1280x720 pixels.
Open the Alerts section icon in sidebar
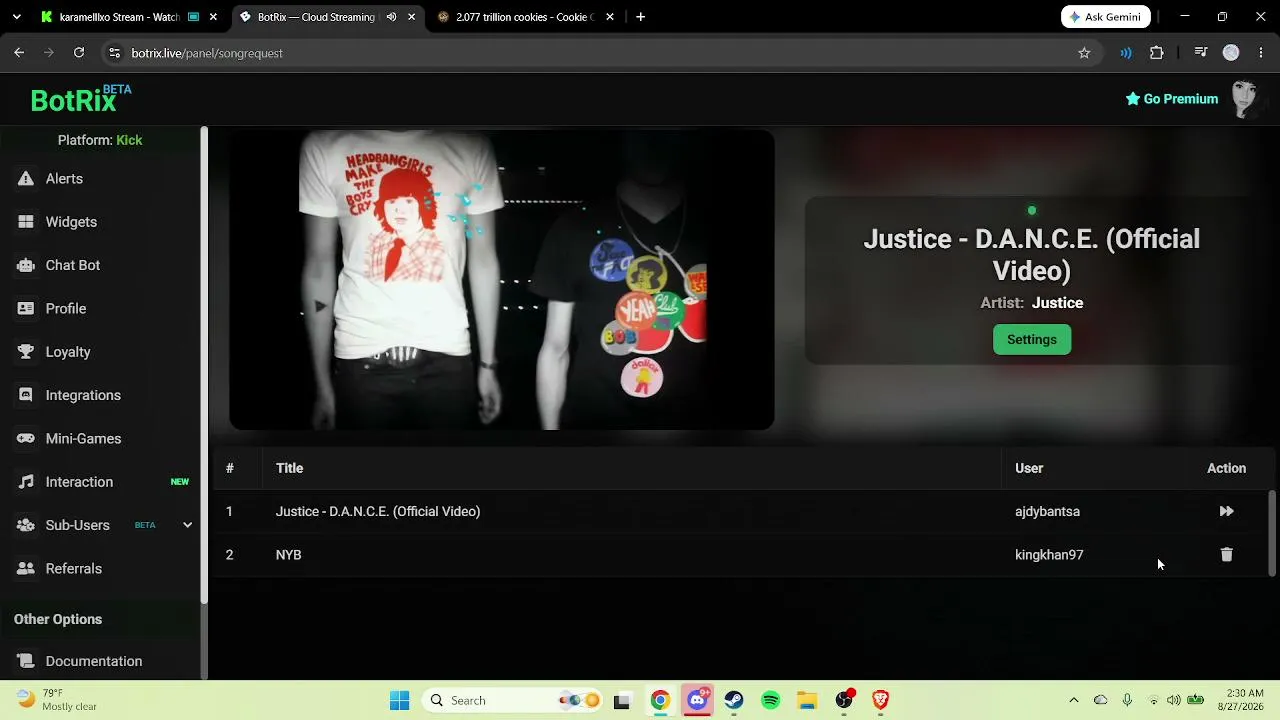tap(26, 179)
